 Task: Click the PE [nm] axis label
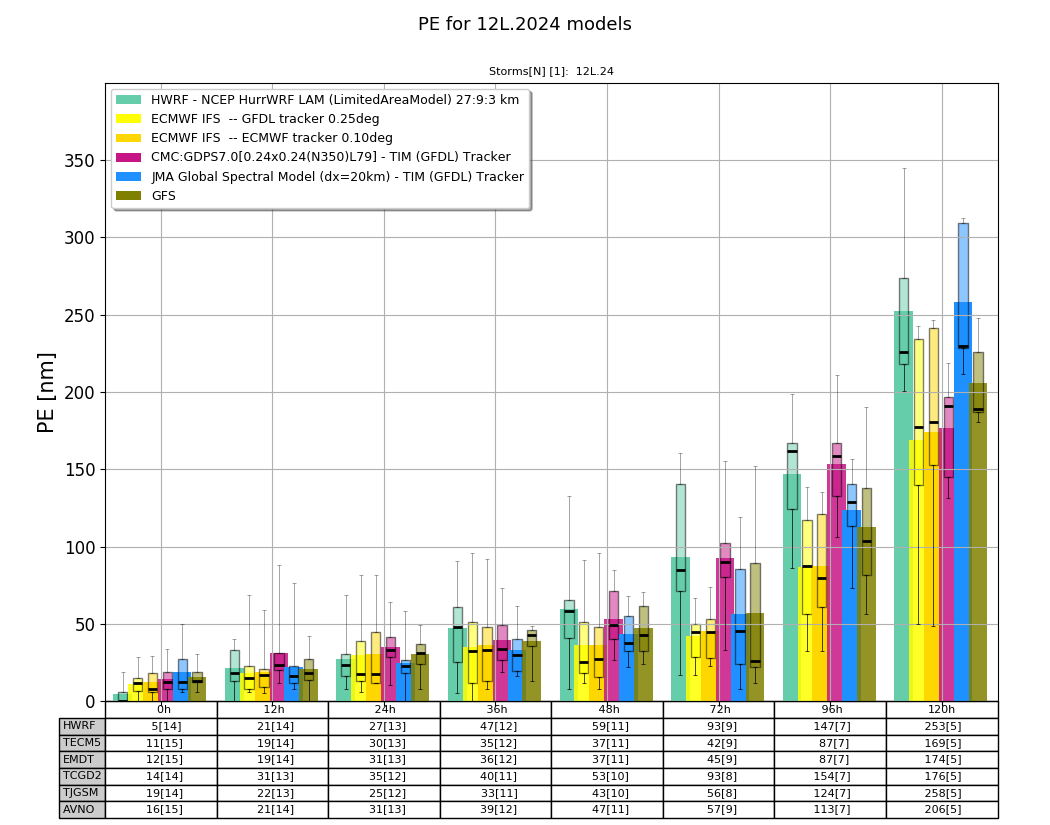pyautogui.click(x=46, y=393)
